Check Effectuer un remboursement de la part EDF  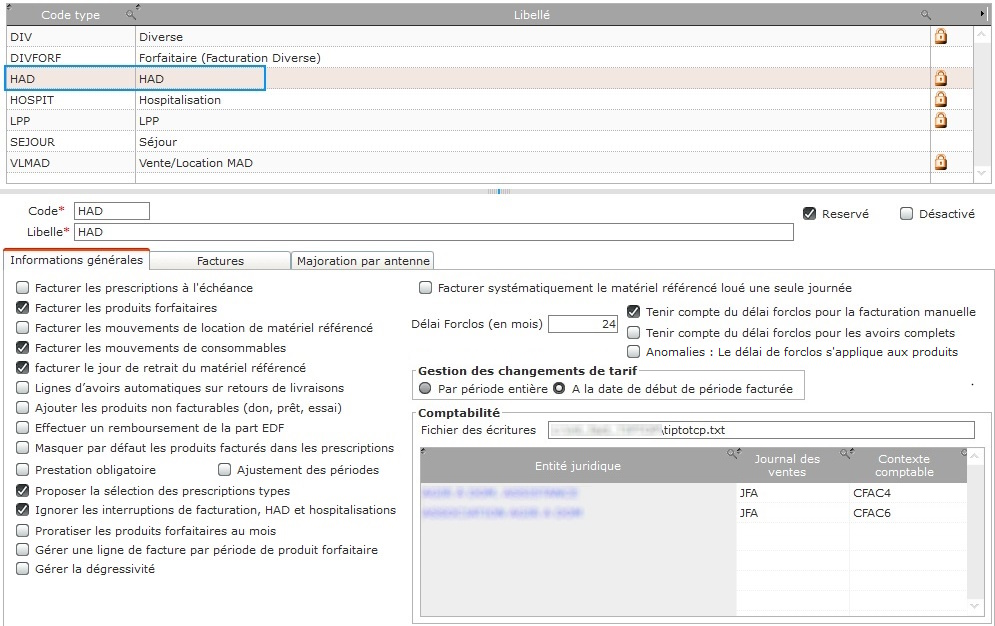23,428
